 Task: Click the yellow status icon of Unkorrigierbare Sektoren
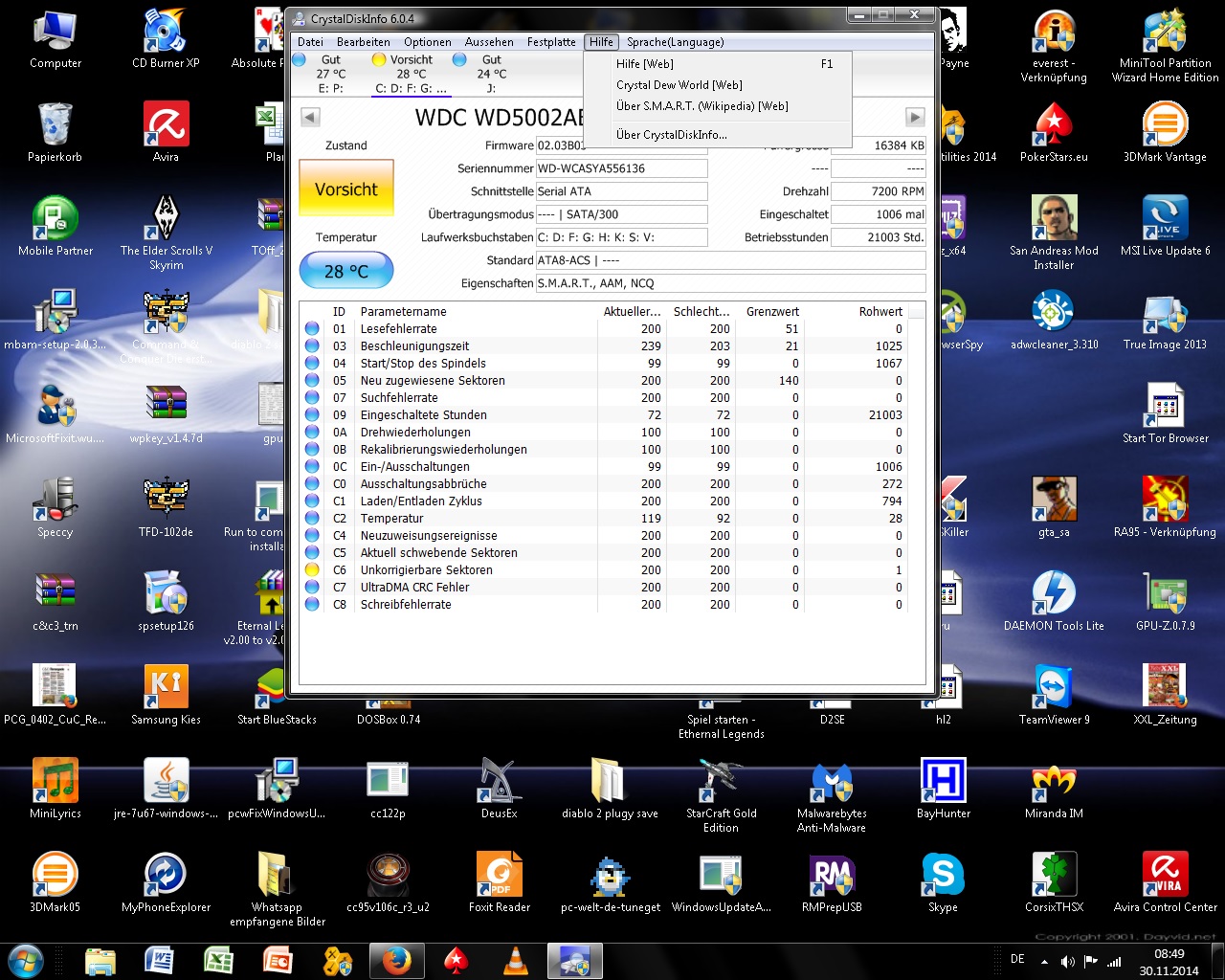click(312, 570)
